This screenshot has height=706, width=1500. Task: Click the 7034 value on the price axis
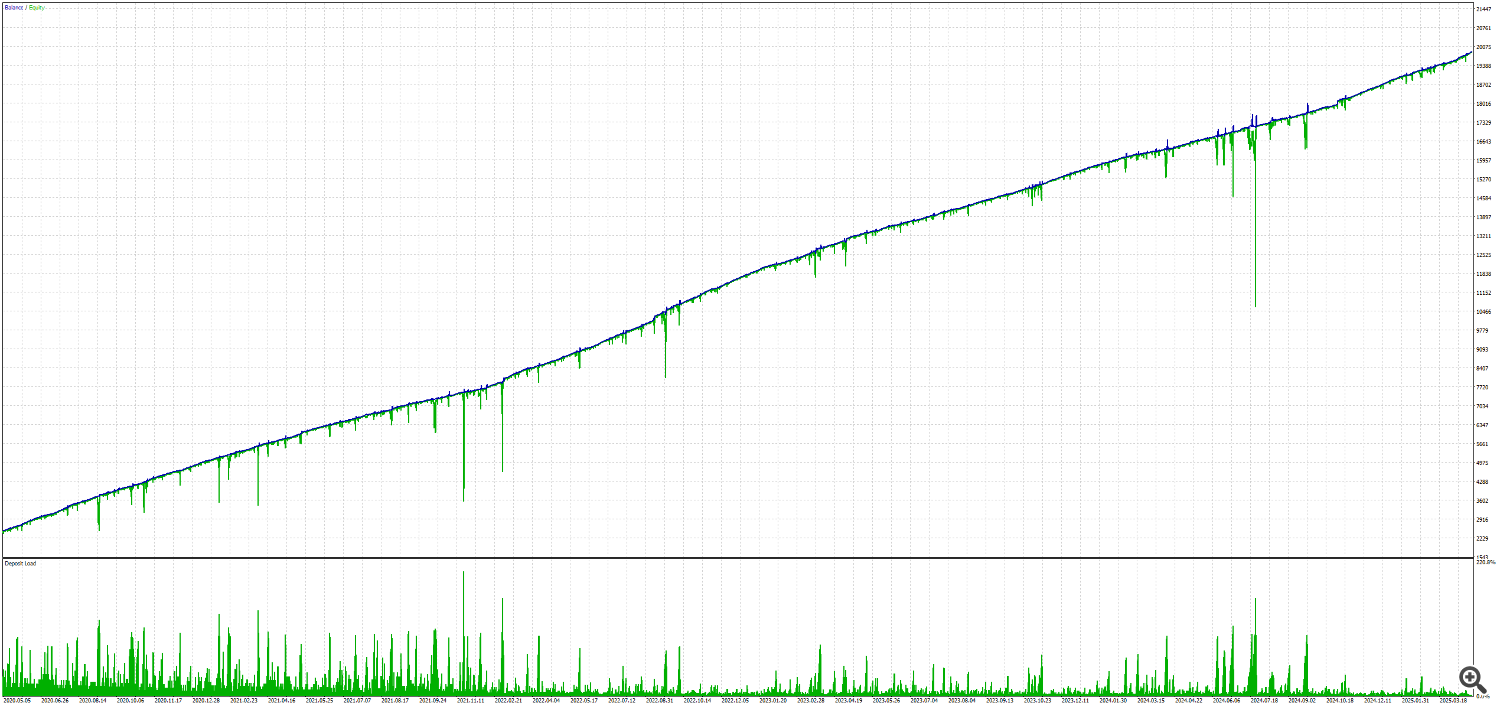click(x=1484, y=406)
